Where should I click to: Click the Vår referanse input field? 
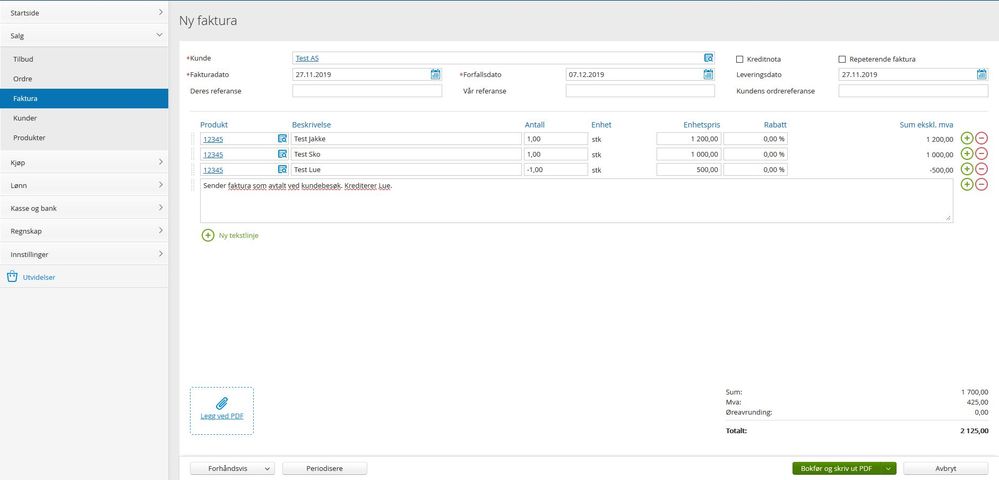[x=640, y=91]
